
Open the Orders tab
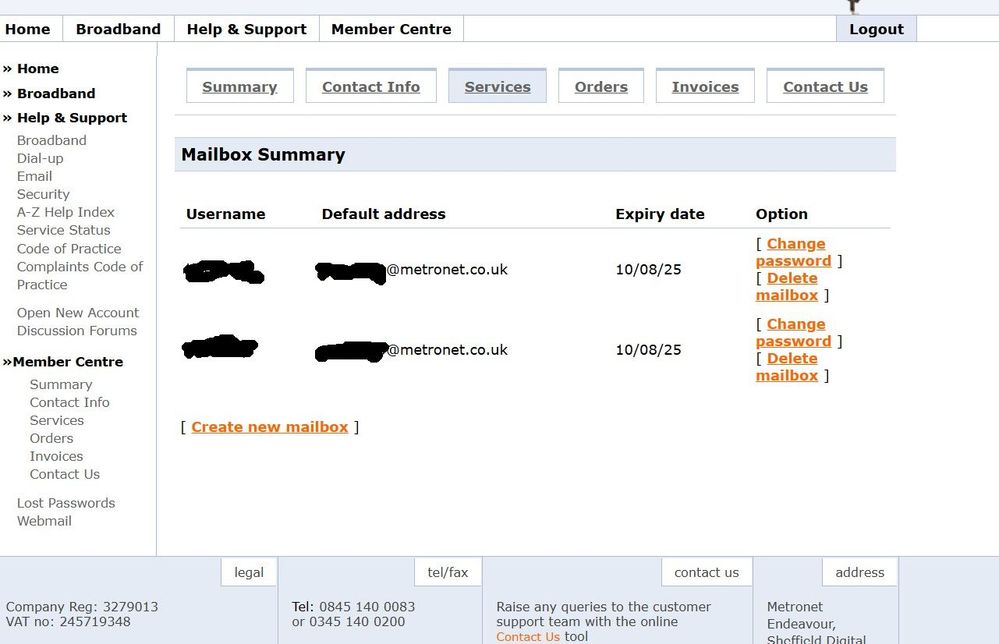601,87
